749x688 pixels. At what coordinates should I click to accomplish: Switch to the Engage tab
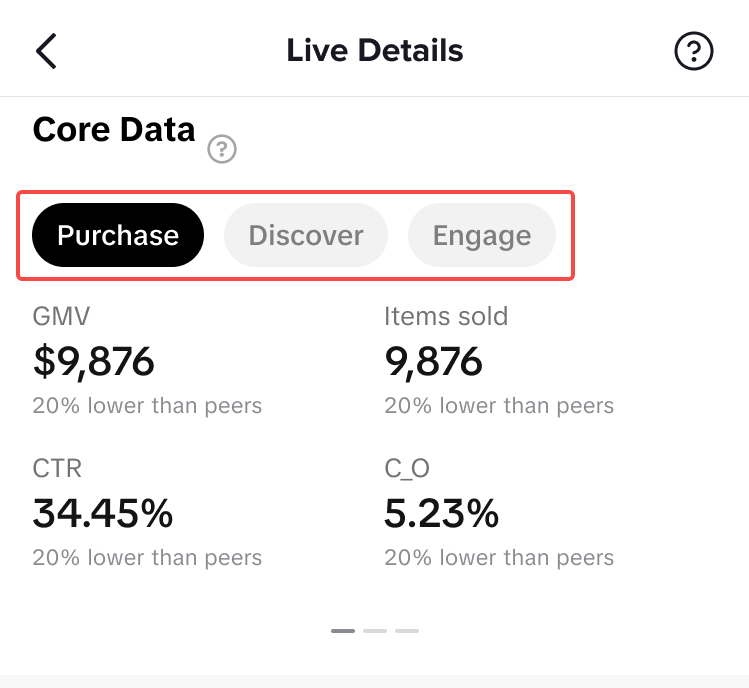point(481,236)
